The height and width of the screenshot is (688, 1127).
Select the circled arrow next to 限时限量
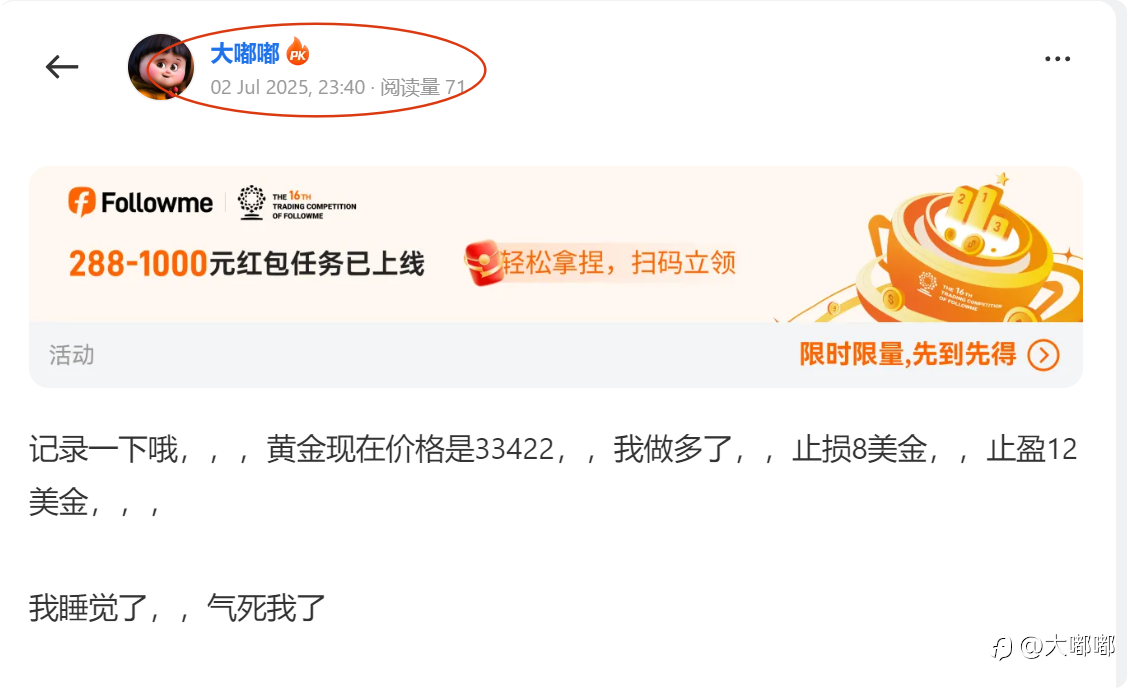coord(1043,355)
